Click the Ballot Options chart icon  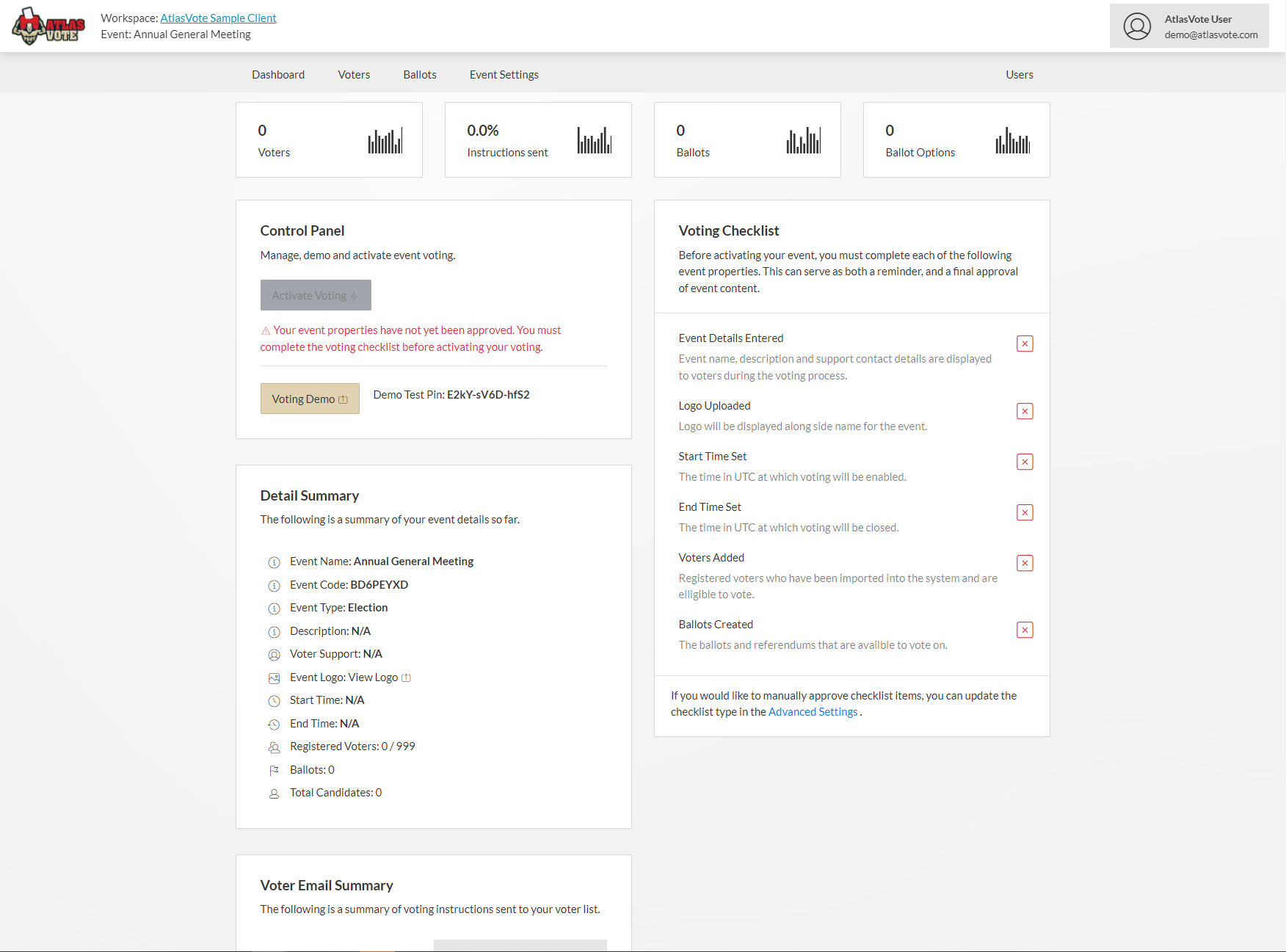click(x=1012, y=140)
